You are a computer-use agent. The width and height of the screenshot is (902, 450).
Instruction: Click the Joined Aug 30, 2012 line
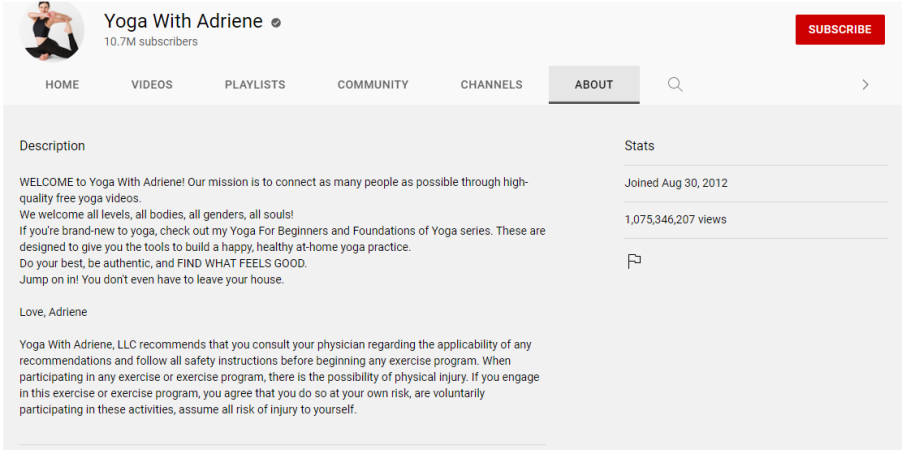(676, 183)
